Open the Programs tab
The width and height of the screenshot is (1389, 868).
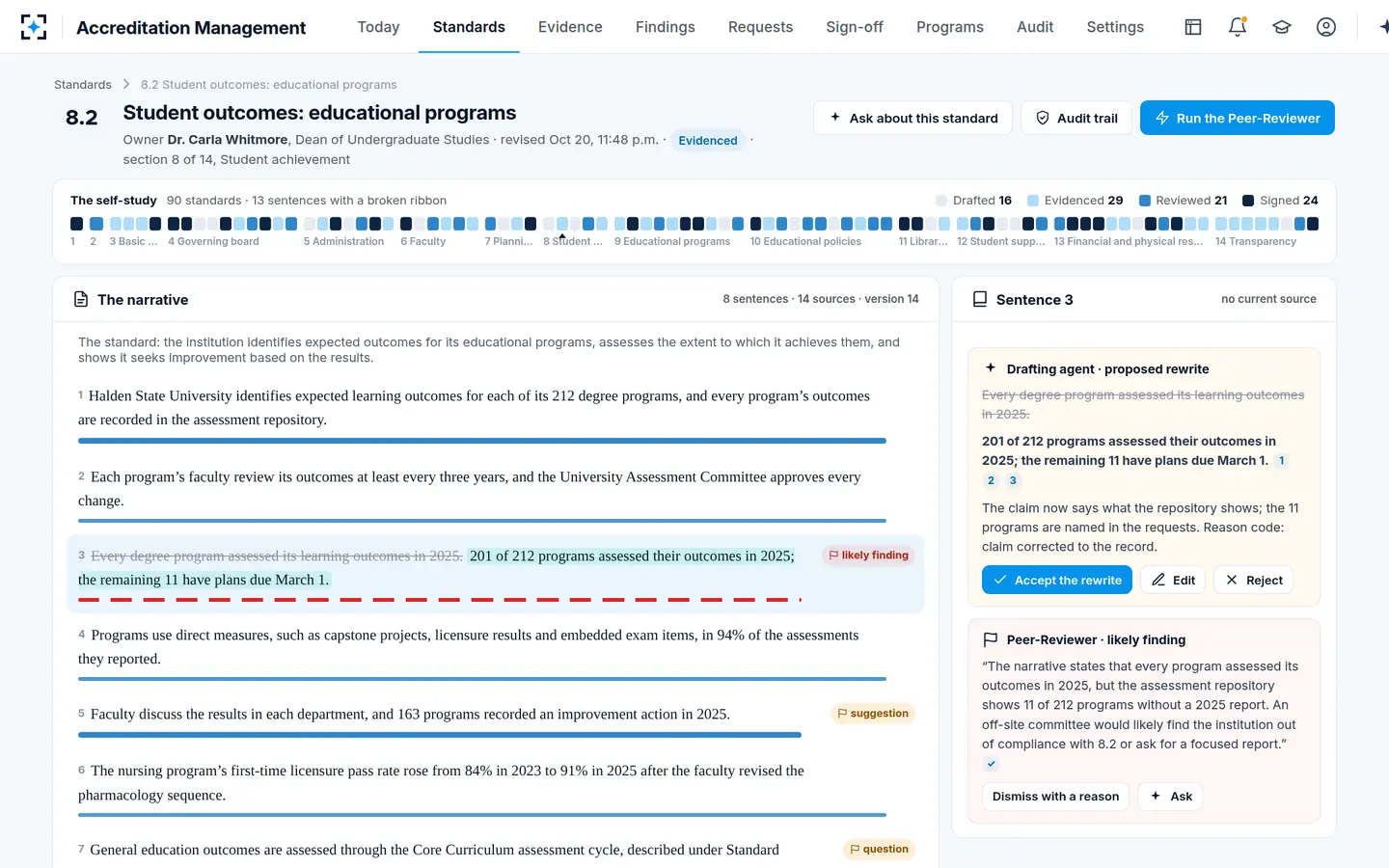click(x=950, y=27)
